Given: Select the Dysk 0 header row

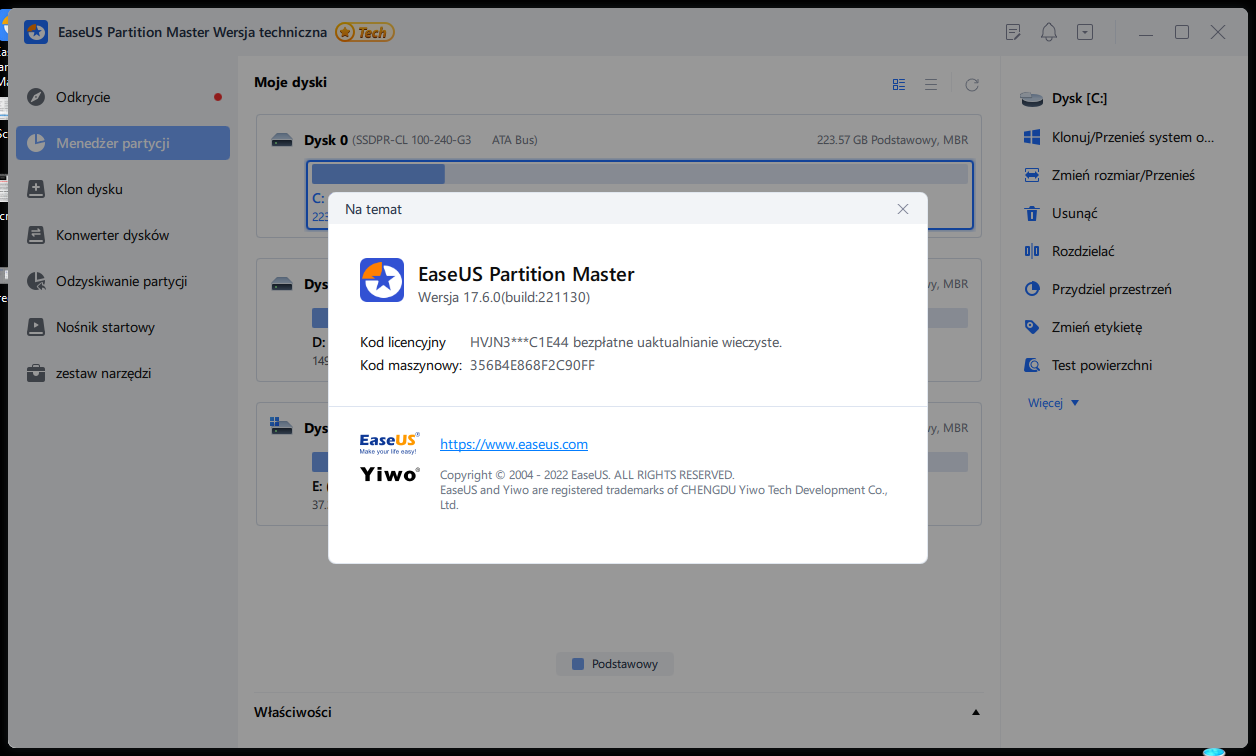Looking at the screenshot, I should (619, 140).
